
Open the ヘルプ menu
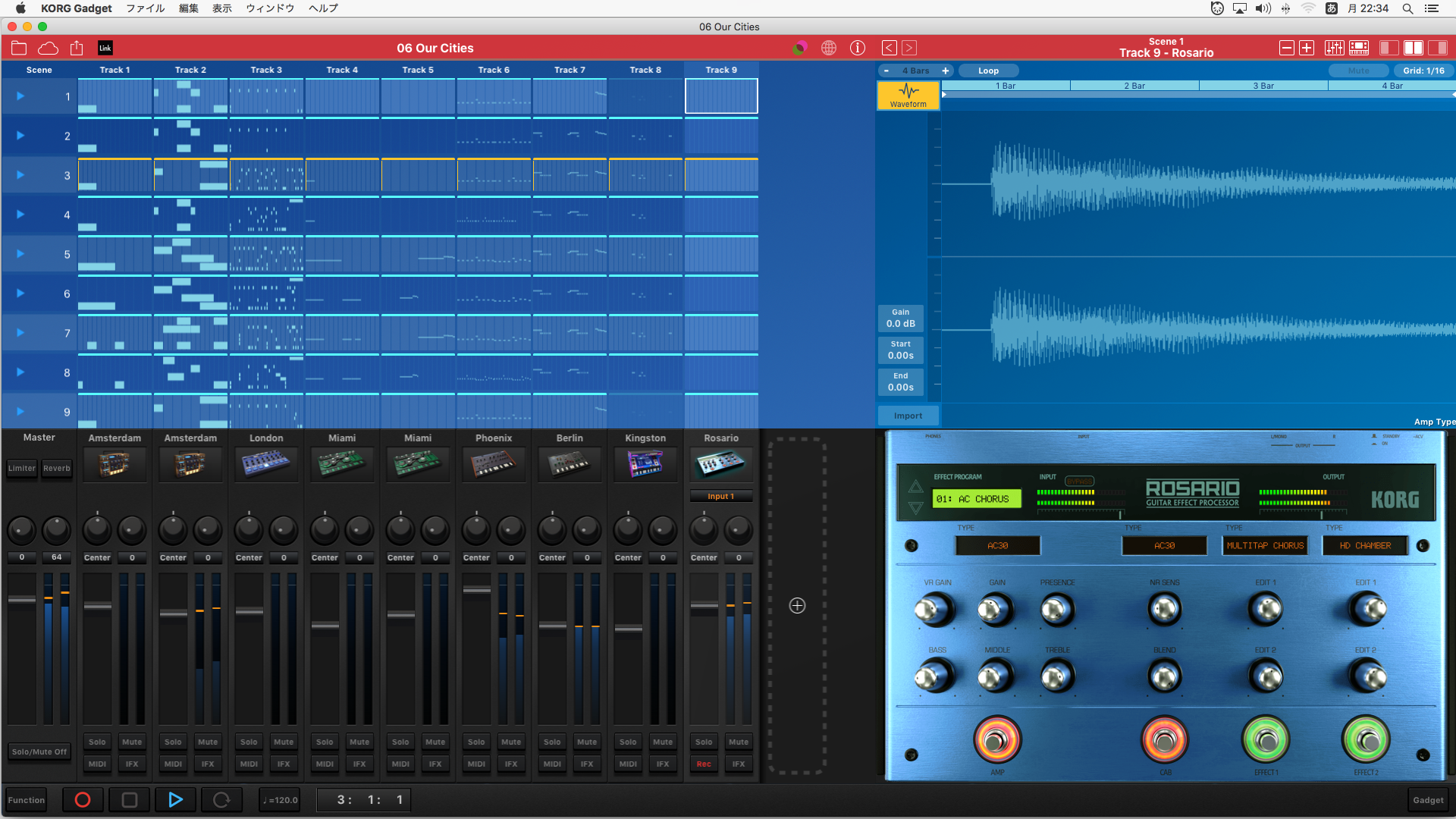[x=323, y=8]
